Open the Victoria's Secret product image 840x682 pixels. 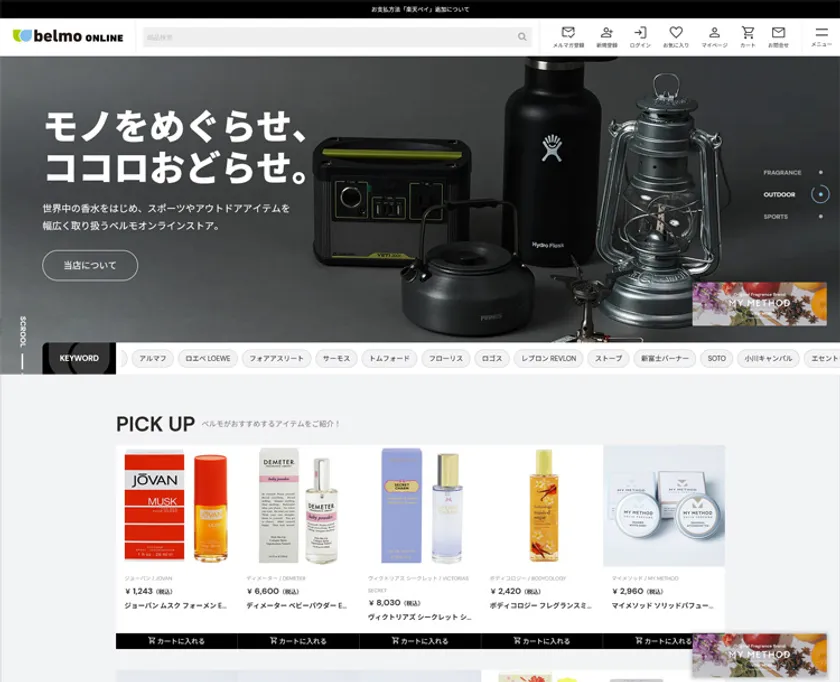[x=421, y=506]
